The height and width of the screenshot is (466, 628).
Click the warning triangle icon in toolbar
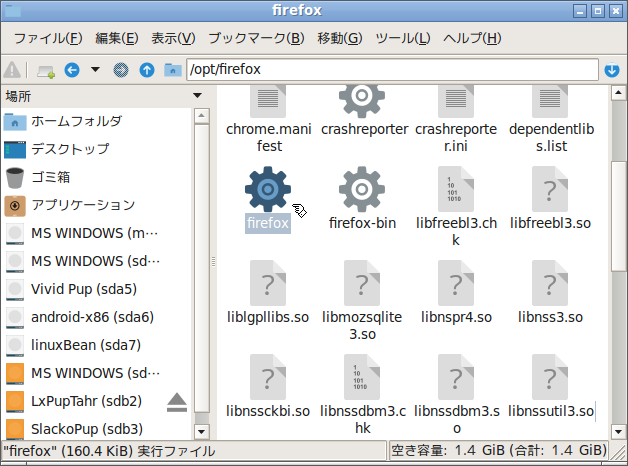pyautogui.click(x=12, y=70)
